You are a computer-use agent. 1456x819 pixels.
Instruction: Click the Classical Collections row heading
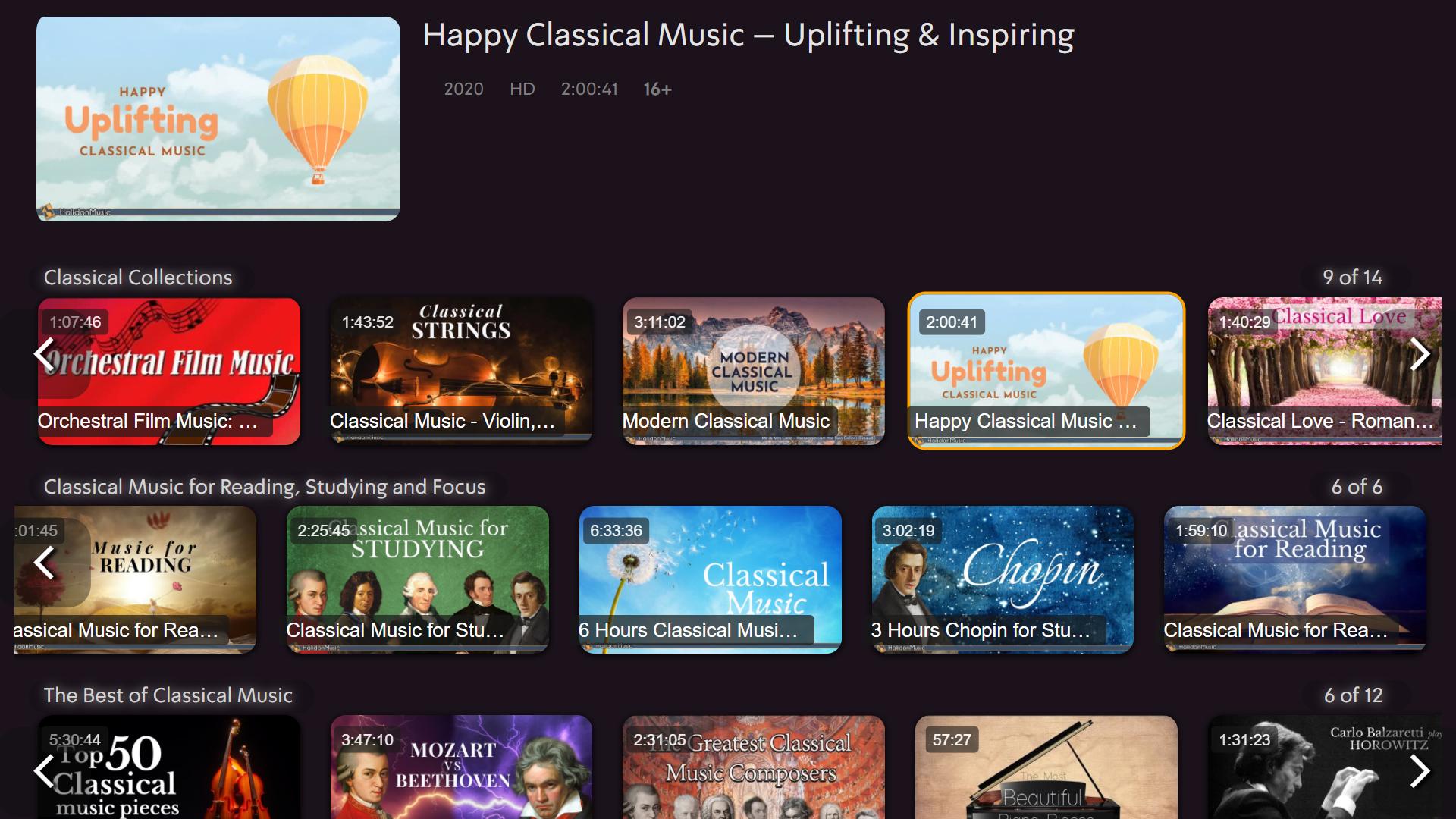click(138, 278)
